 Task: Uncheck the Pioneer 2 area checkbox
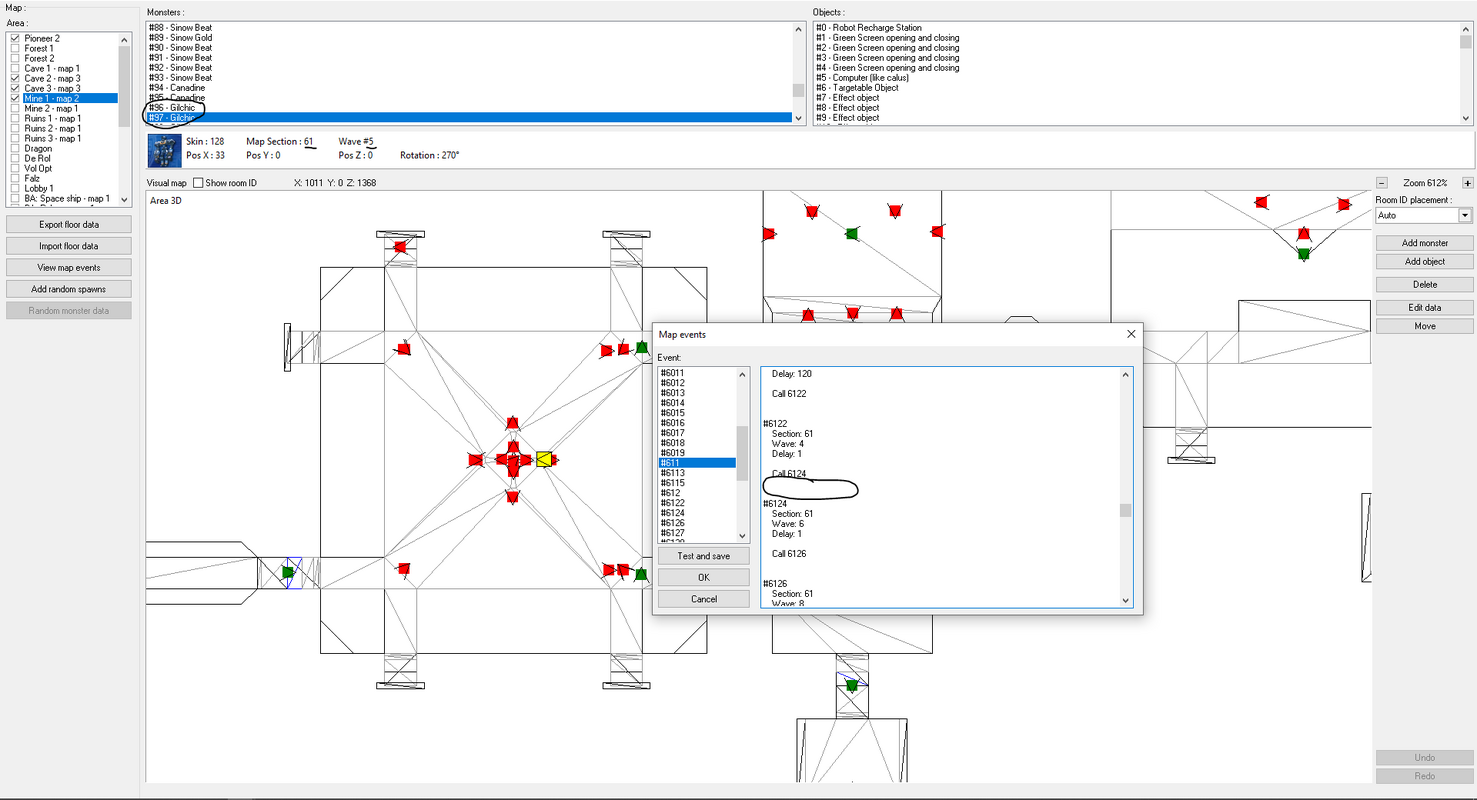tap(15, 38)
